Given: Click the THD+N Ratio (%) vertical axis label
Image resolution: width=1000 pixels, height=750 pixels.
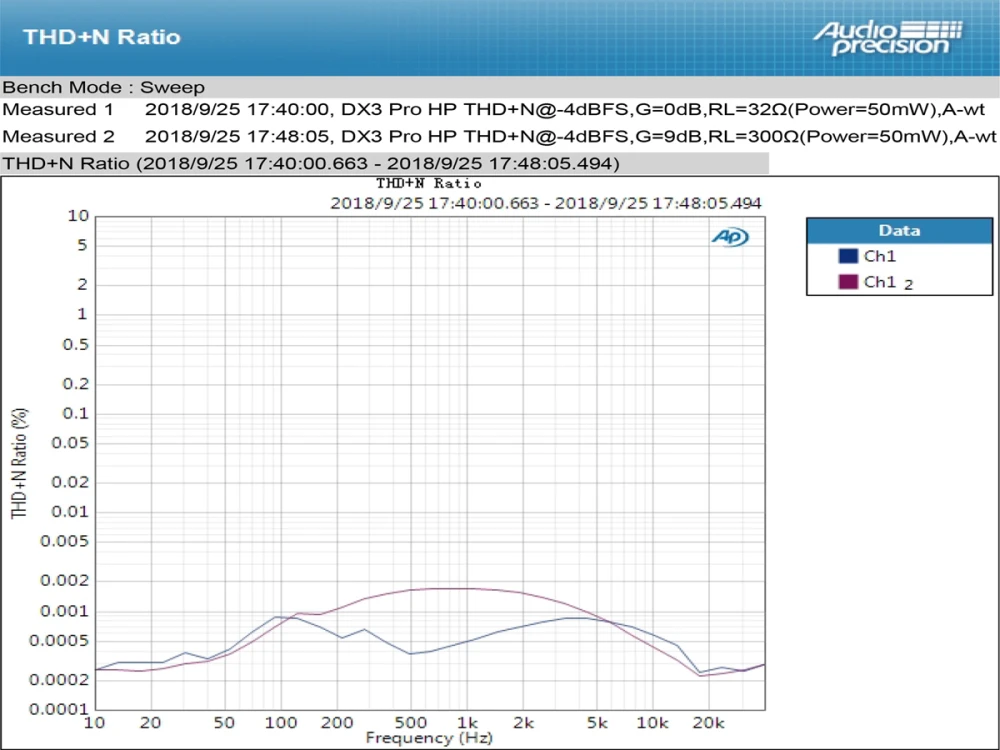Looking at the screenshot, I should click(x=20, y=464).
